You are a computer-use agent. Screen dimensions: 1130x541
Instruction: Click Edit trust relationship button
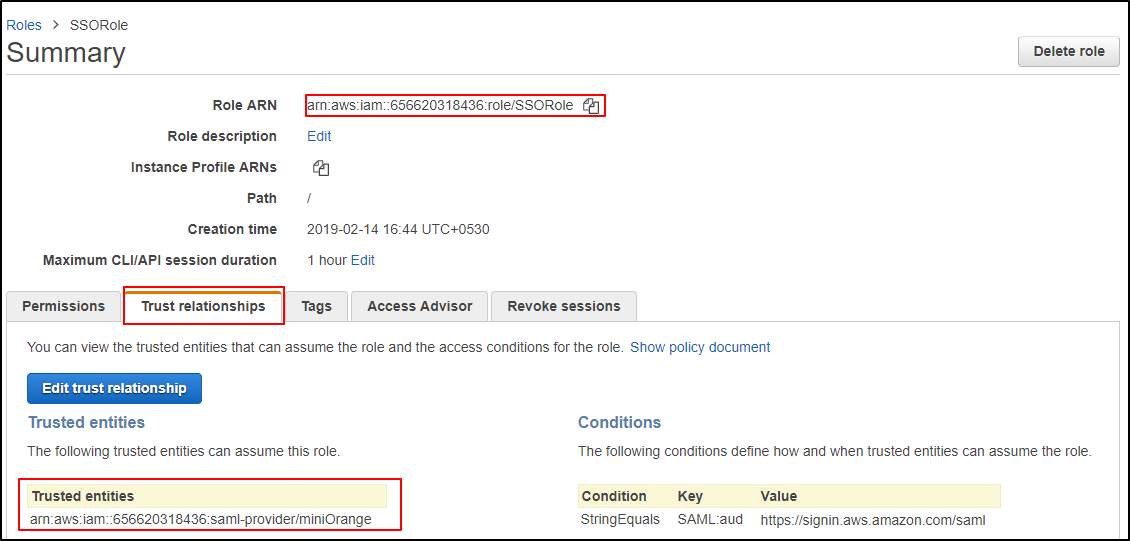coord(114,388)
